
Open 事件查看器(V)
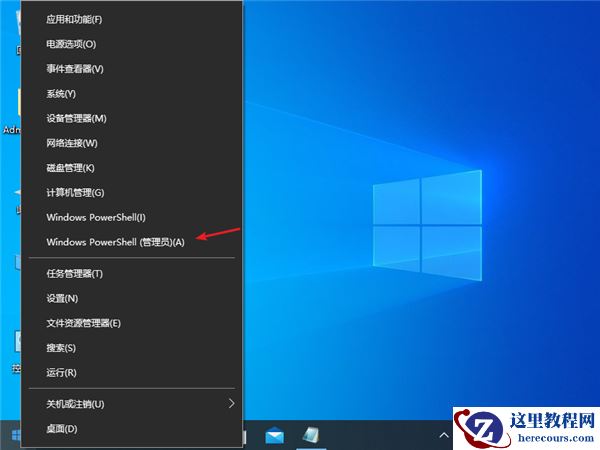[132, 69]
